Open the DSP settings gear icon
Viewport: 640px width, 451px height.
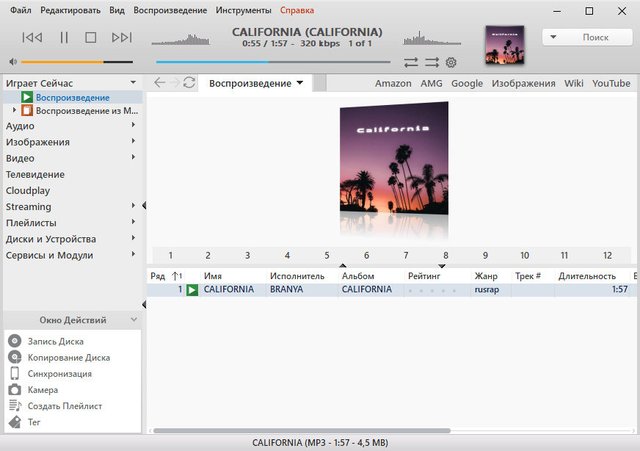point(451,62)
